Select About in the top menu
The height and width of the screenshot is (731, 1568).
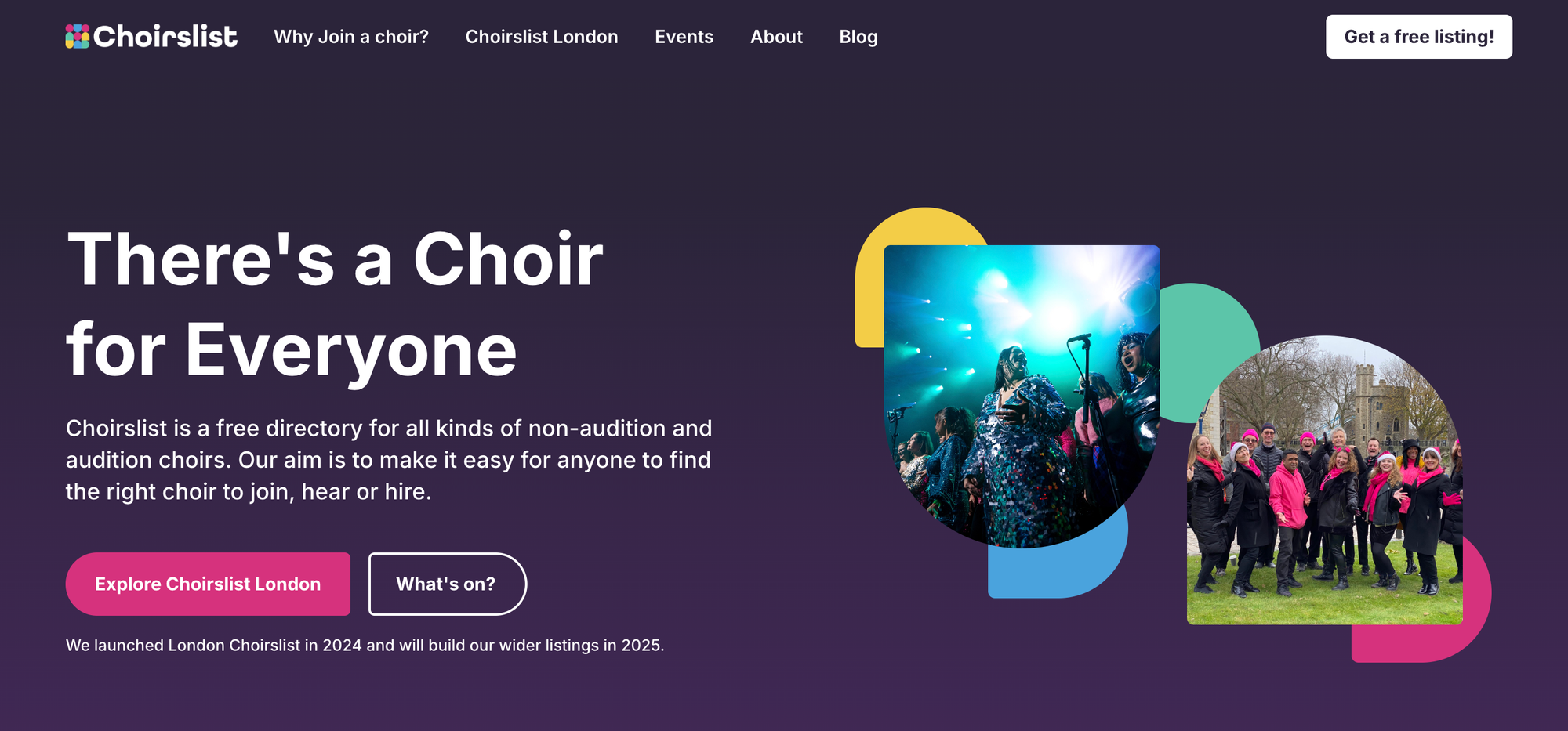[776, 36]
